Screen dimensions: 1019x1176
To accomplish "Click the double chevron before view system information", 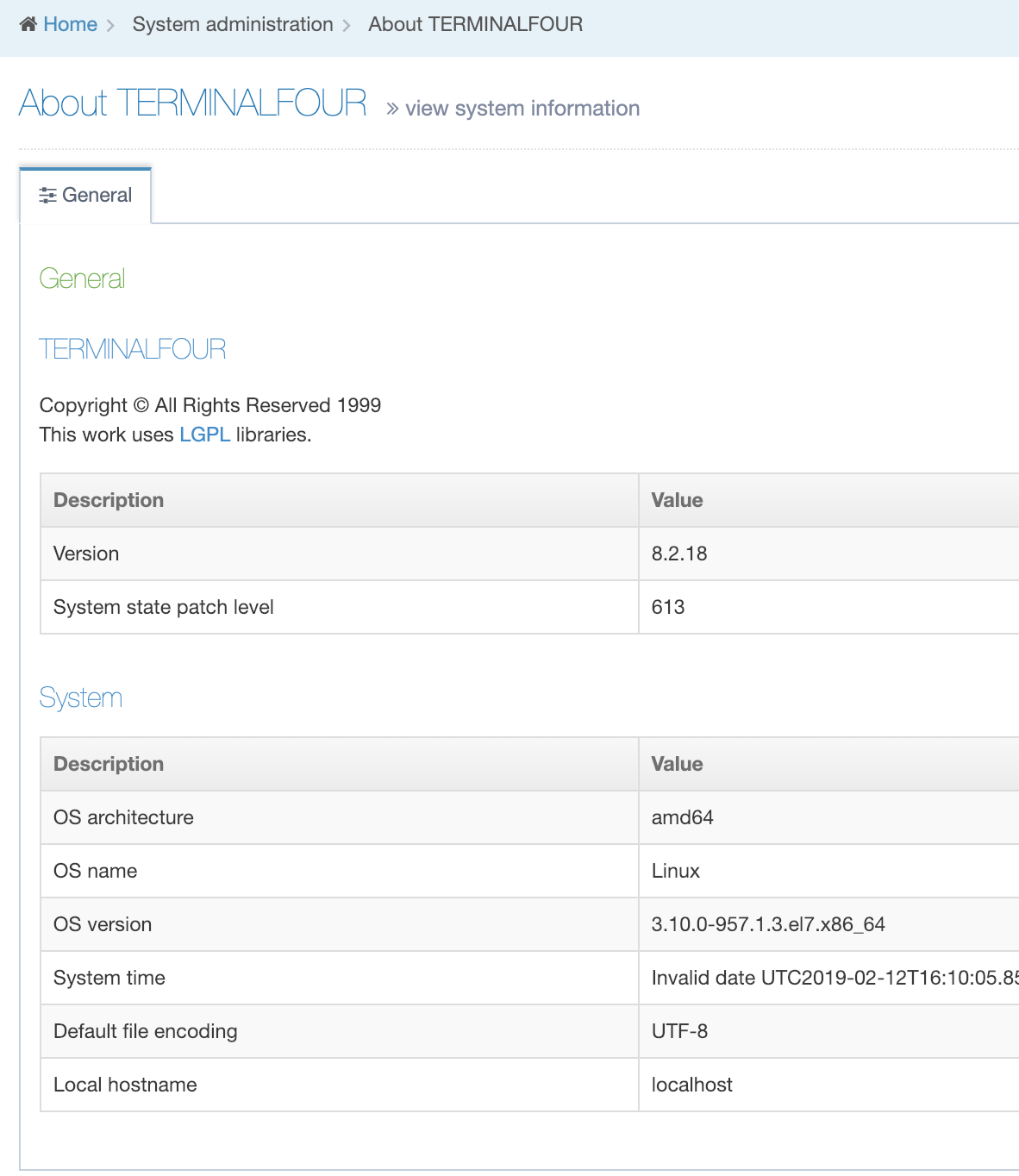I will pyautogui.click(x=392, y=109).
